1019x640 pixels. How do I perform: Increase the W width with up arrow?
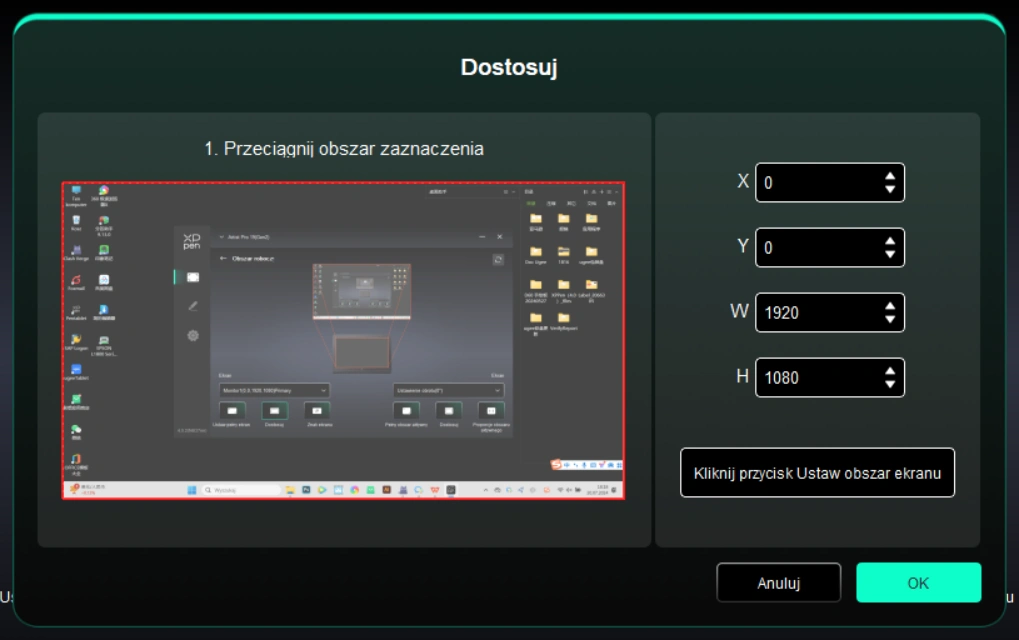(890, 307)
